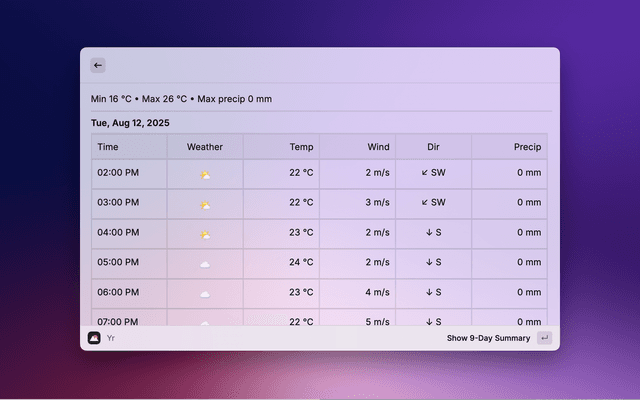Click Show 9-Day Summary action
640x400 pixels.
(x=488, y=338)
